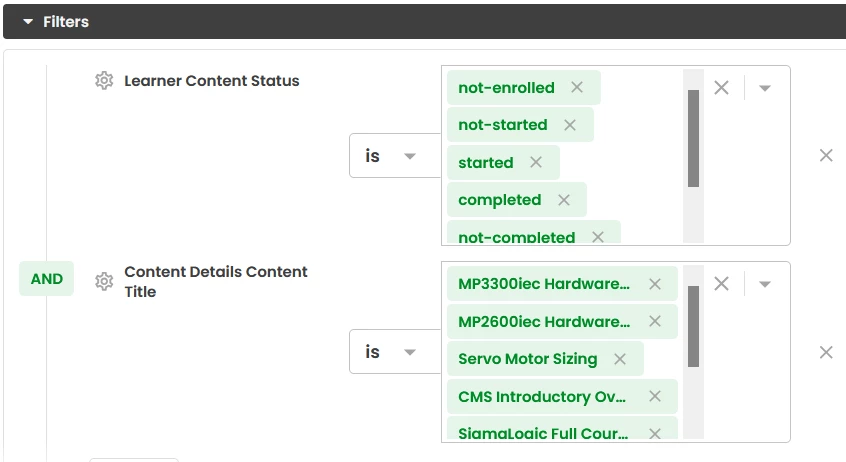The width and height of the screenshot is (846, 462).
Task: Clear all Content Title values
Action: coord(721,283)
